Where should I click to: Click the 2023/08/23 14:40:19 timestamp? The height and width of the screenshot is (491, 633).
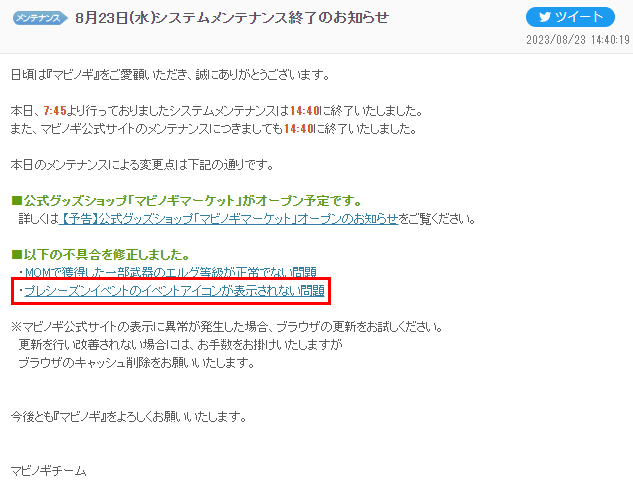[x=578, y=40]
